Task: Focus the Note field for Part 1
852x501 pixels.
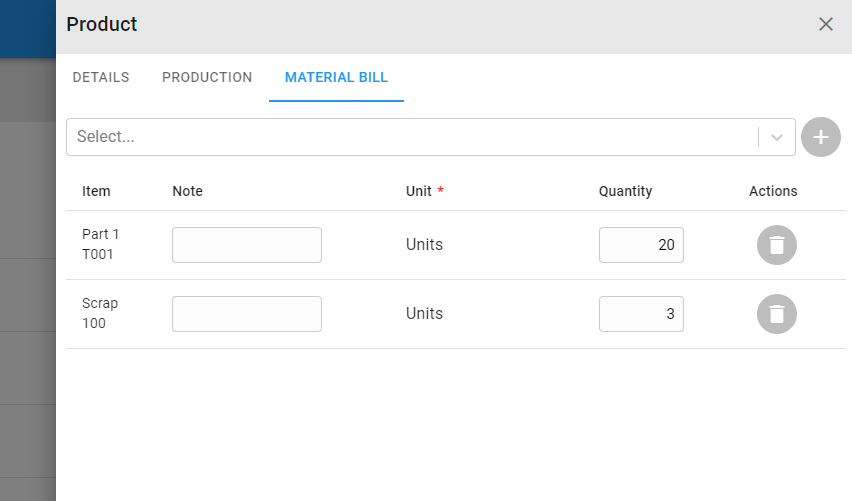Action: pos(247,245)
